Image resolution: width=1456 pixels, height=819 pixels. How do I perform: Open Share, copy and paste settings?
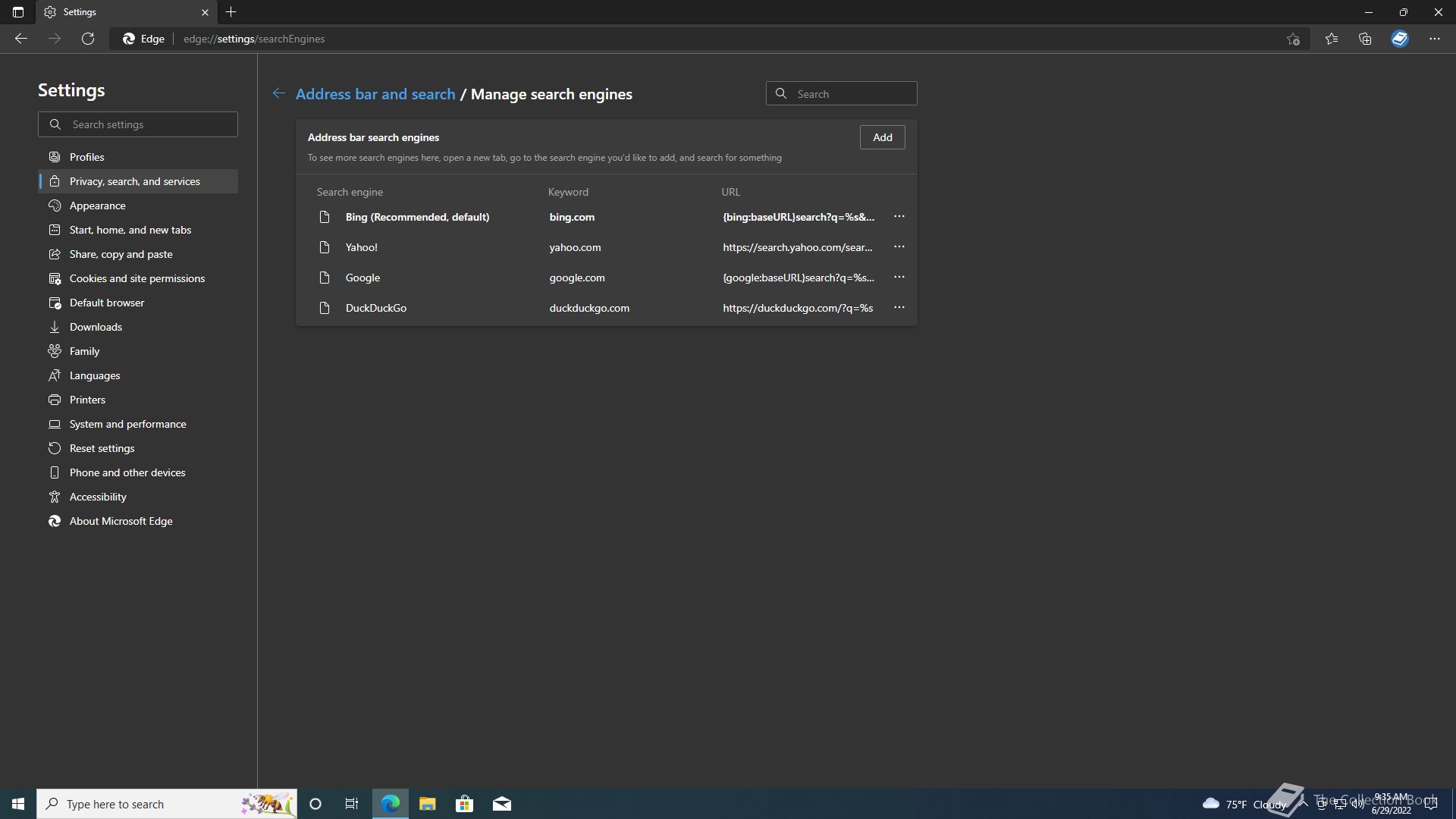point(138,254)
